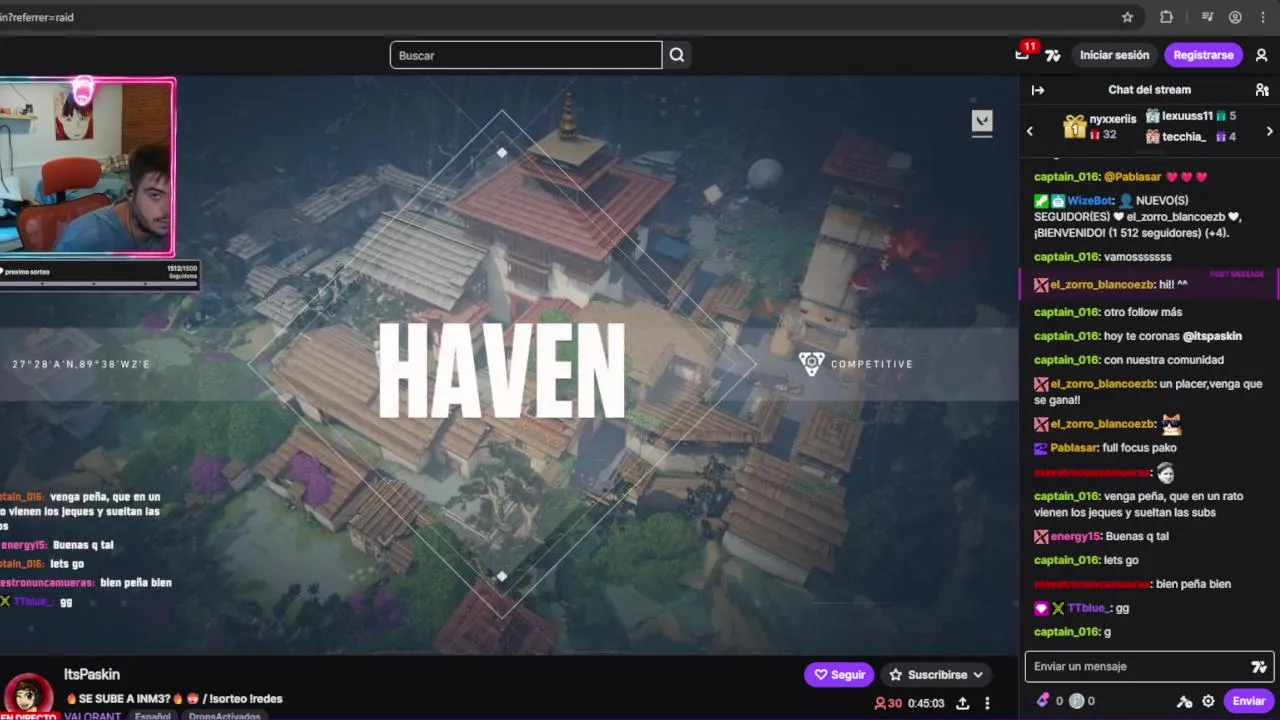Click the Registrarse button
This screenshot has width=1280, height=720.
1203,55
